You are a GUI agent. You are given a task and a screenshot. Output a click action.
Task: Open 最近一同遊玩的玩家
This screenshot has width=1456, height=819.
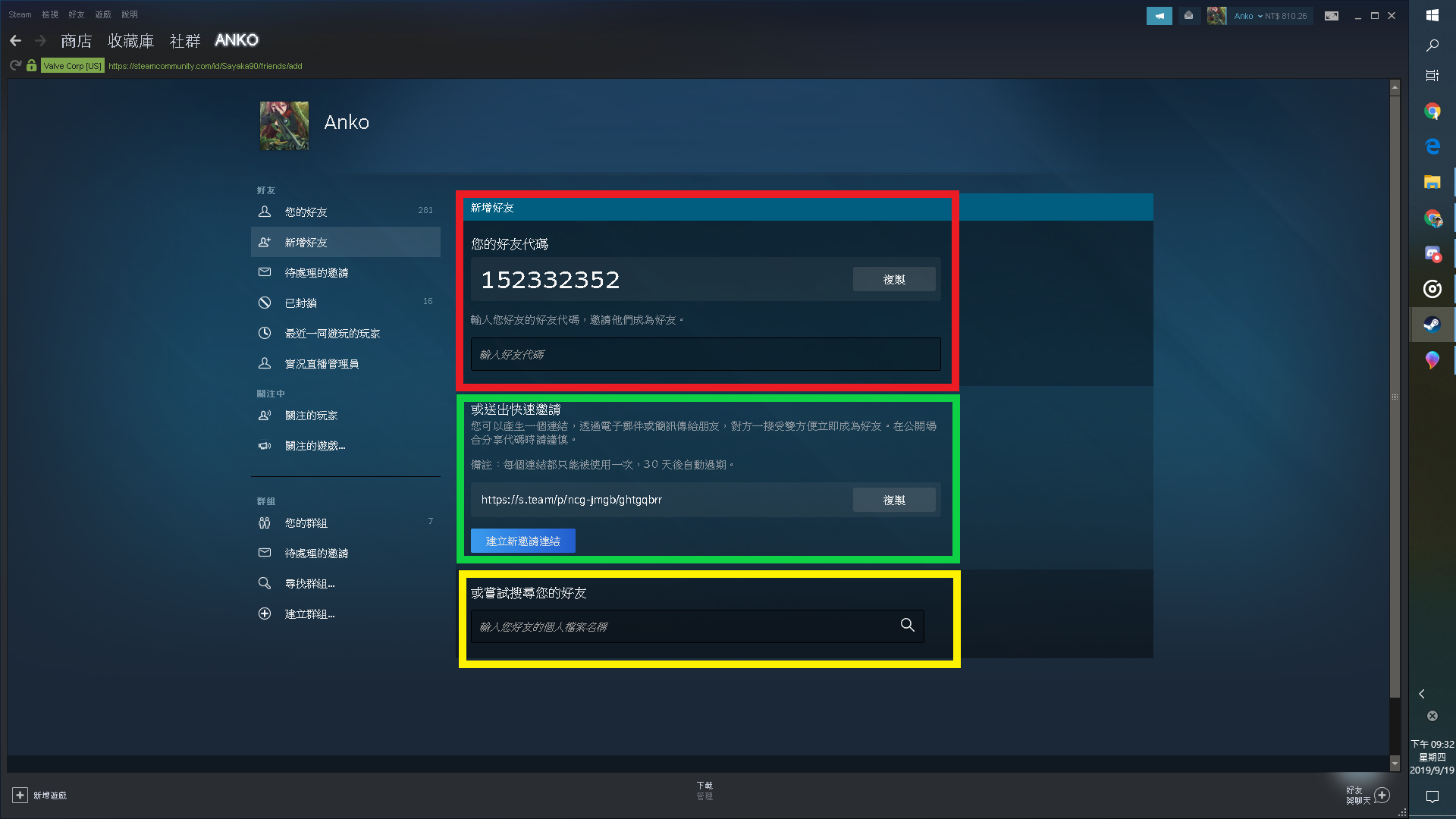[x=346, y=333]
